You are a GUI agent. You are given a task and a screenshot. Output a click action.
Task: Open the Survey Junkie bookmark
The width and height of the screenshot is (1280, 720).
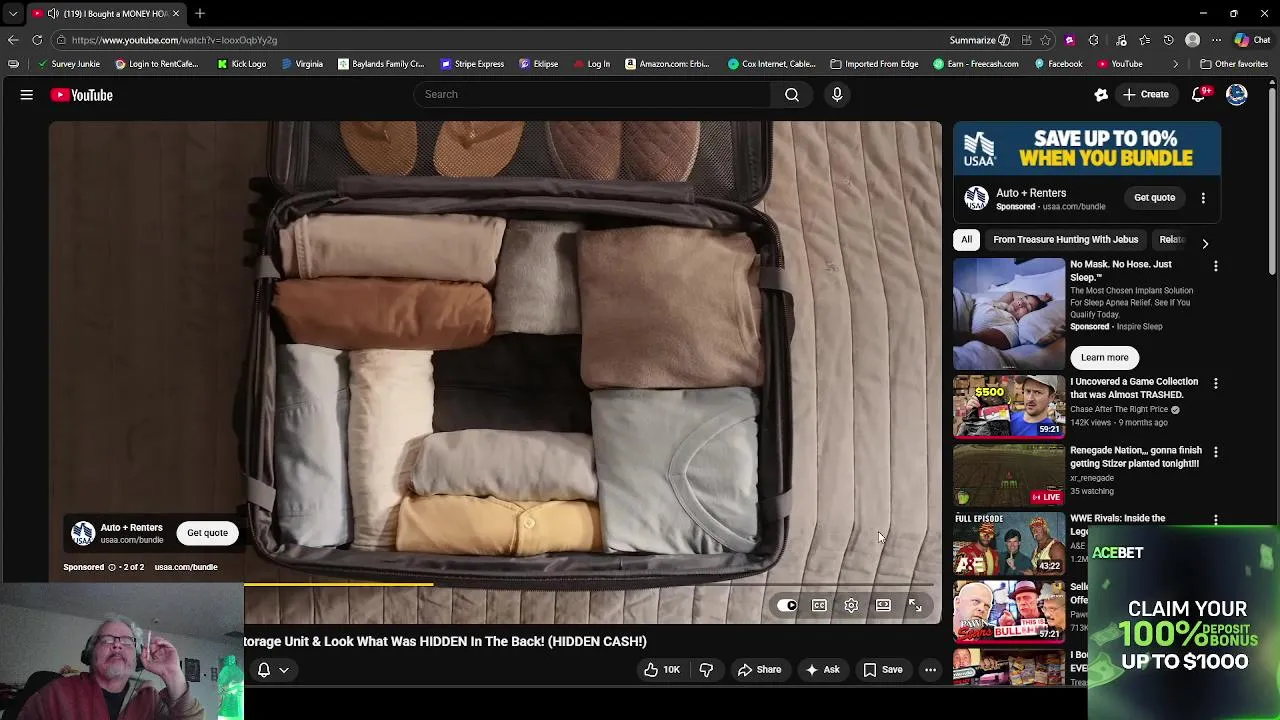68,64
